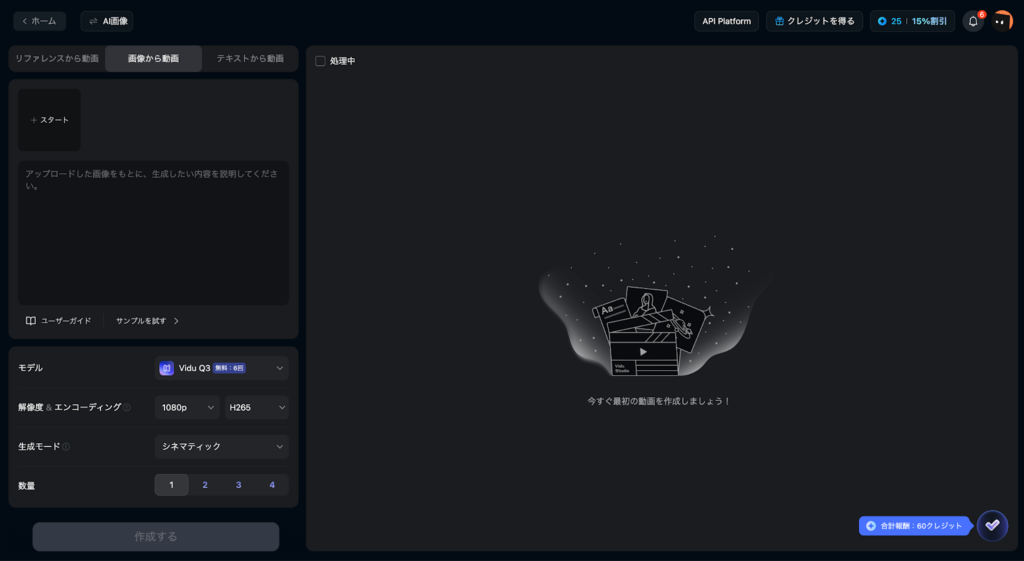Enable the 処理中 checkbox
The height and width of the screenshot is (561, 1024).
point(320,61)
